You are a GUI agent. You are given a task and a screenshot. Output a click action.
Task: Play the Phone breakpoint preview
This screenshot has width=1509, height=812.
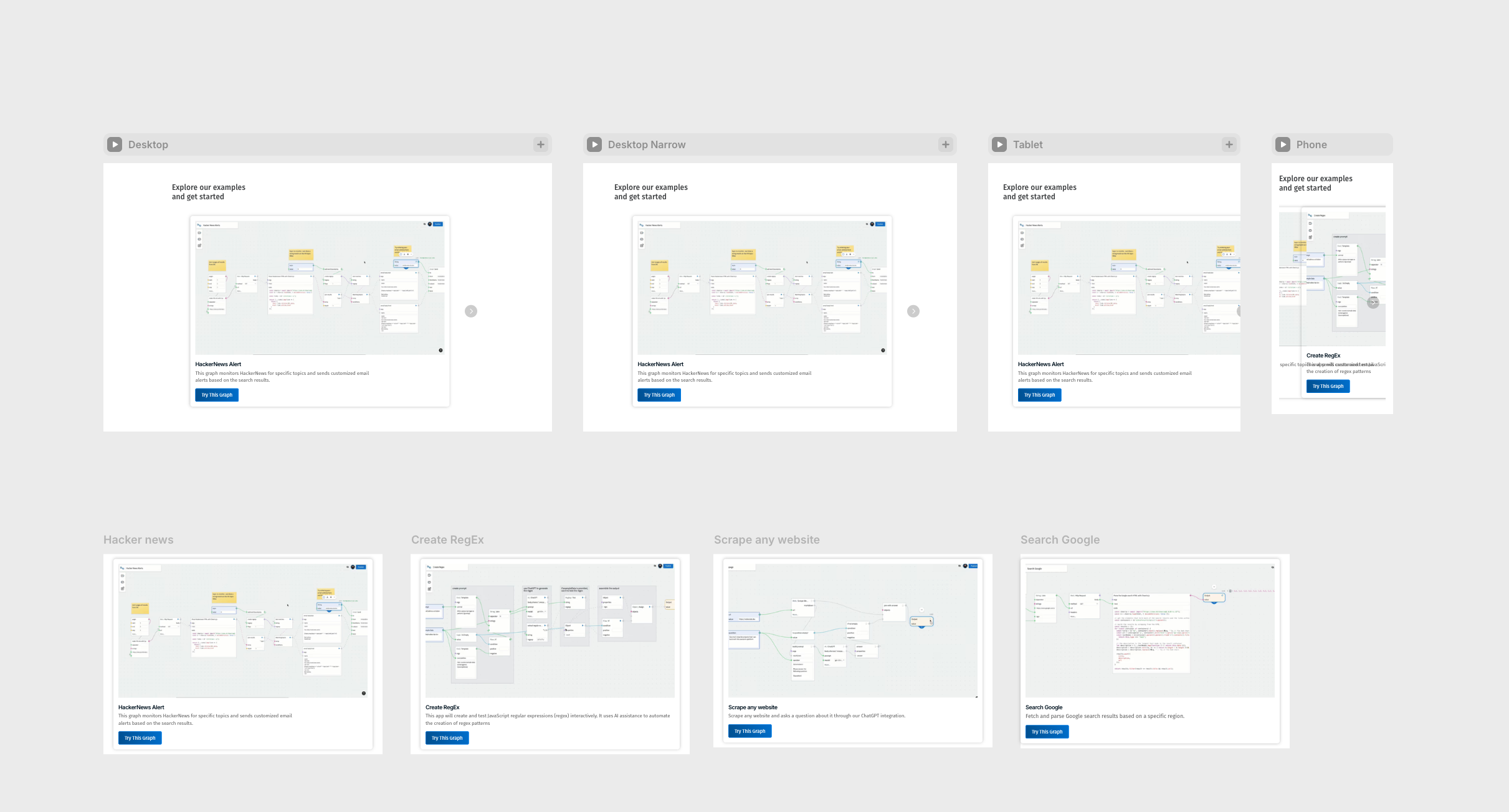coord(1283,144)
